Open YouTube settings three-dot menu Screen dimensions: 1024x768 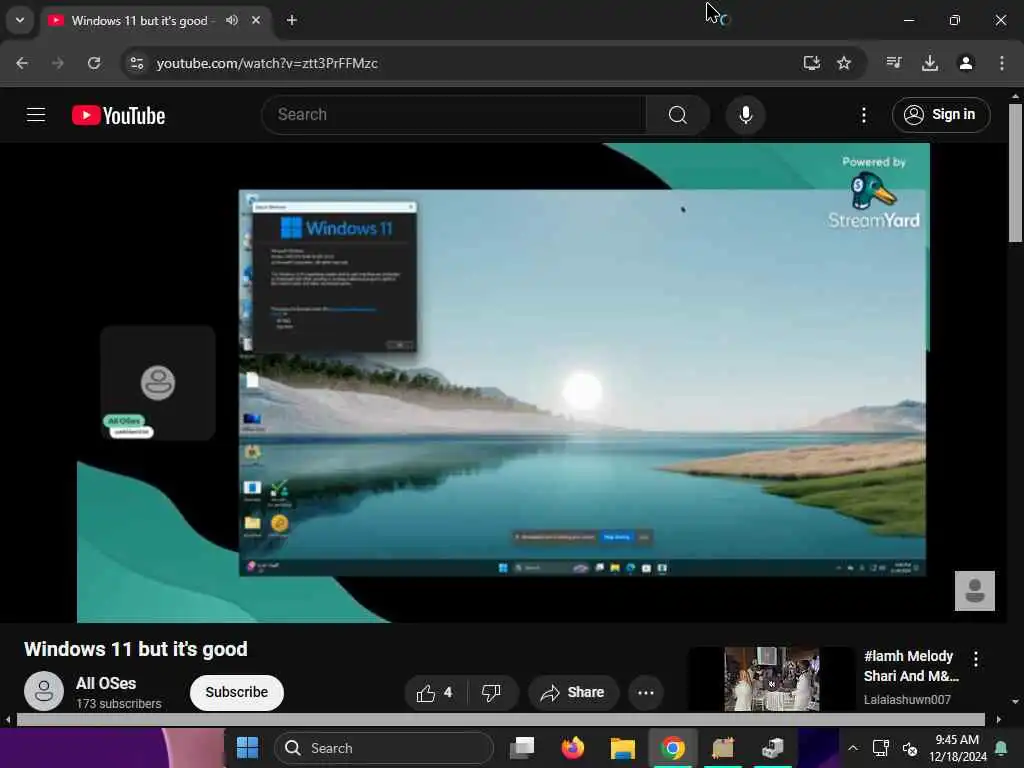[x=863, y=116]
